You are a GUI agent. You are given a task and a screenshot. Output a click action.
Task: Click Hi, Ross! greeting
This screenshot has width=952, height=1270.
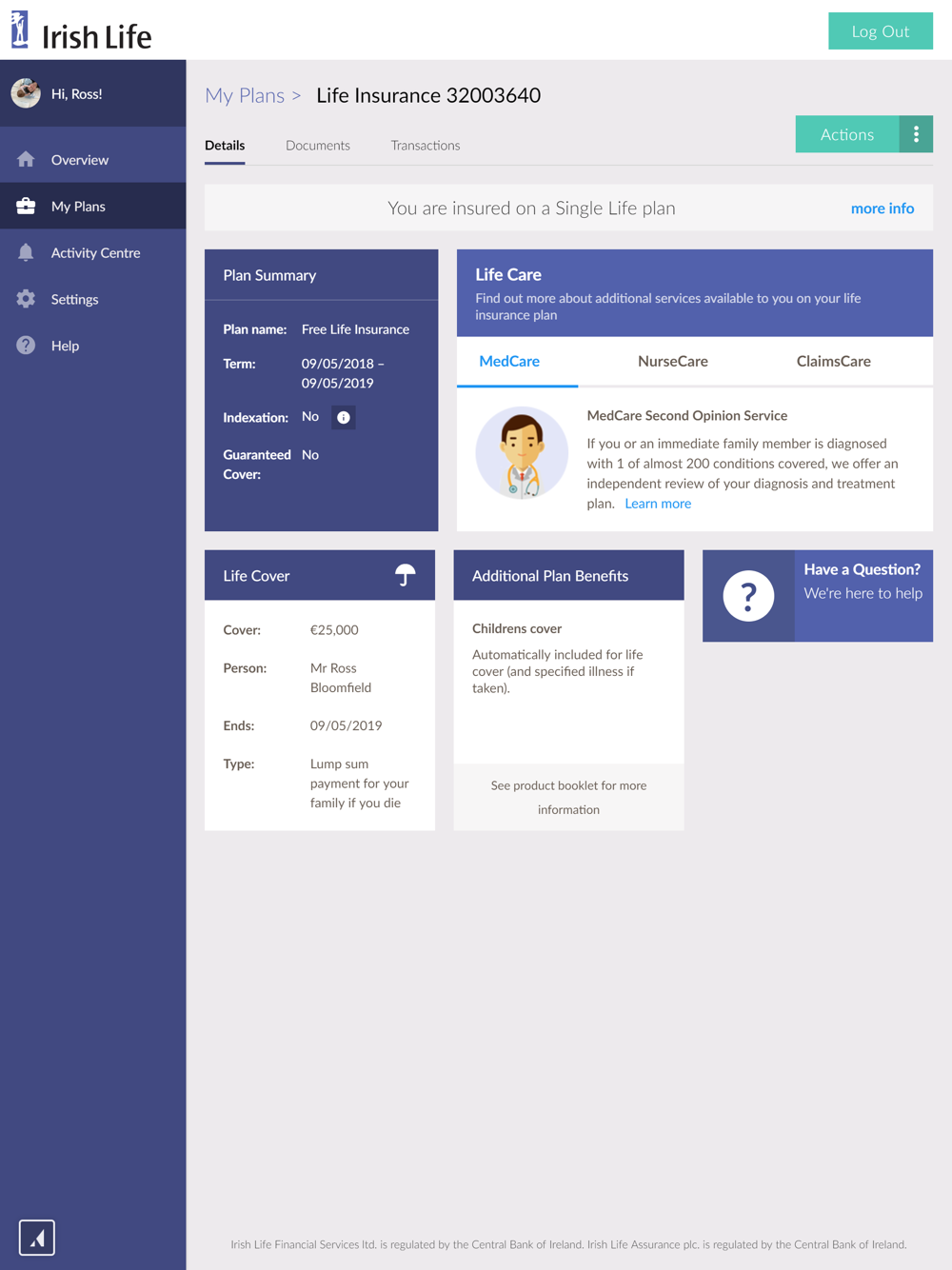click(x=77, y=93)
